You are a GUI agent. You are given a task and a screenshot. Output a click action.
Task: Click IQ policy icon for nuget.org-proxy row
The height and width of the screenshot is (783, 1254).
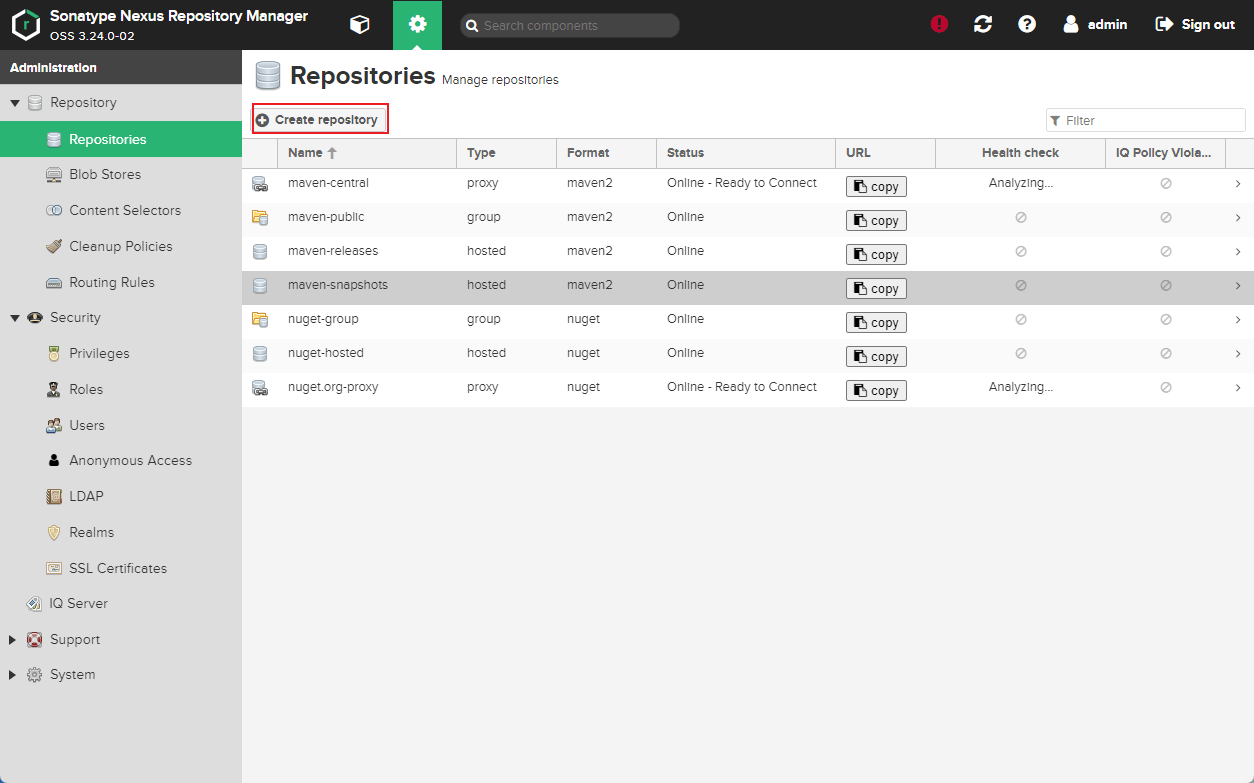[x=1166, y=387]
